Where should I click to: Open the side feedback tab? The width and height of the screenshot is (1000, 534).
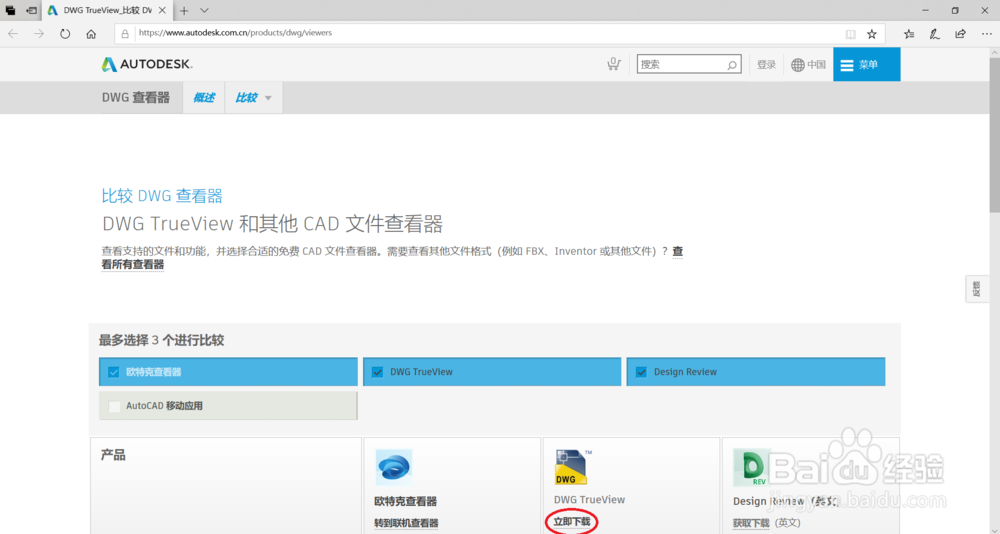976,289
